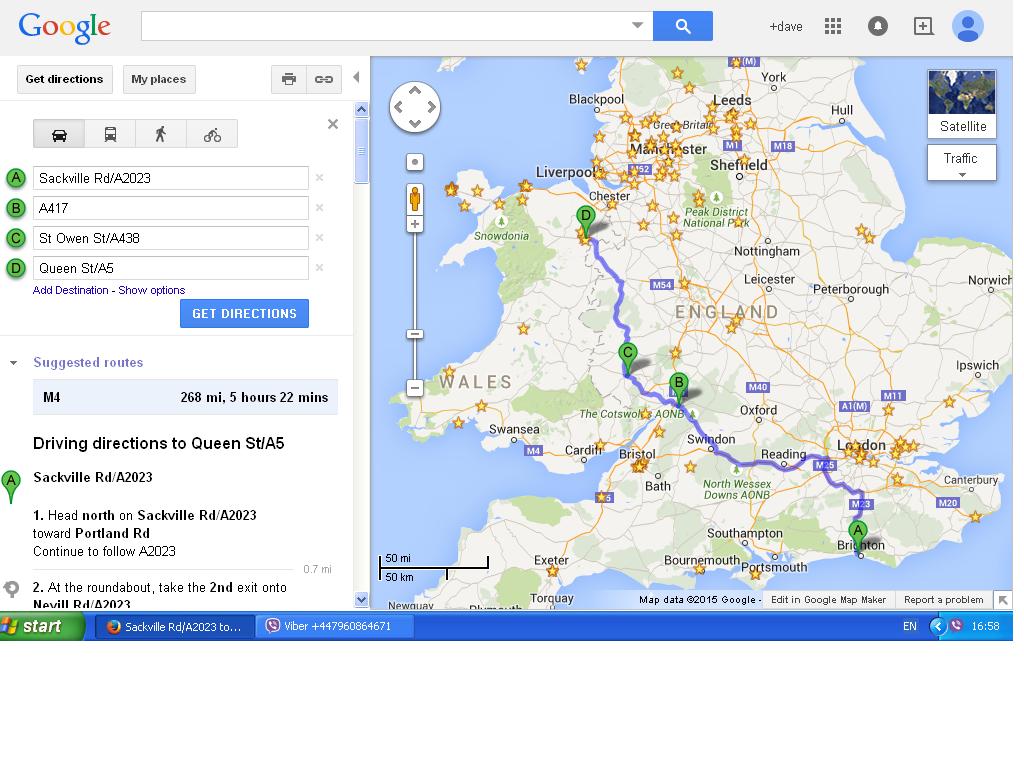This screenshot has width=1024, height=768.
Task: Select driving (car) travel mode
Action: [x=59, y=135]
